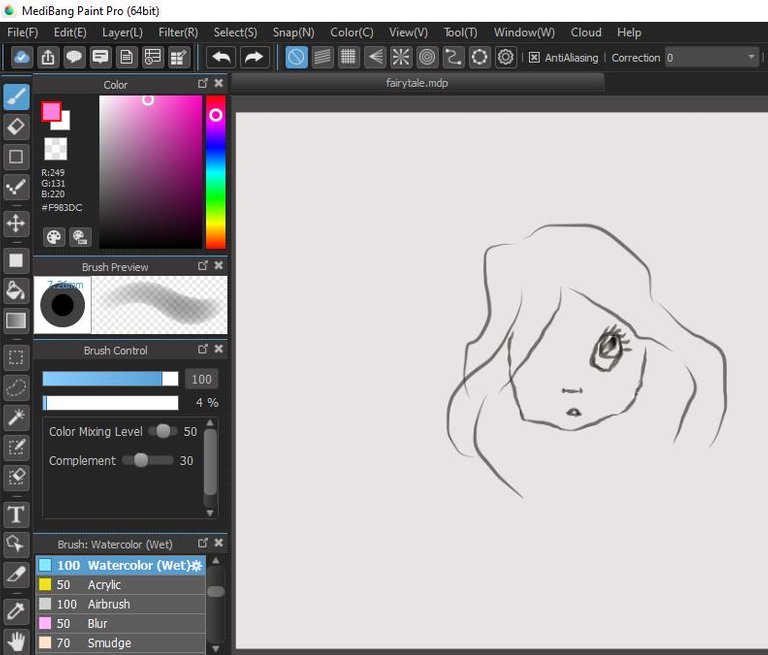Turn snap off
This screenshot has height=655, width=768.
click(296, 57)
